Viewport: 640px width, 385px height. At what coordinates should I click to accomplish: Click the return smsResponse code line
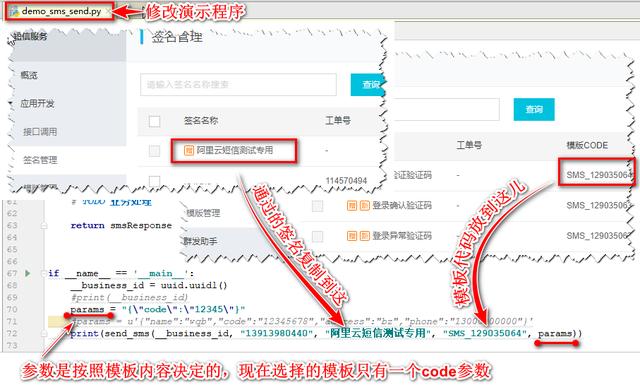click(x=121, y=225)
